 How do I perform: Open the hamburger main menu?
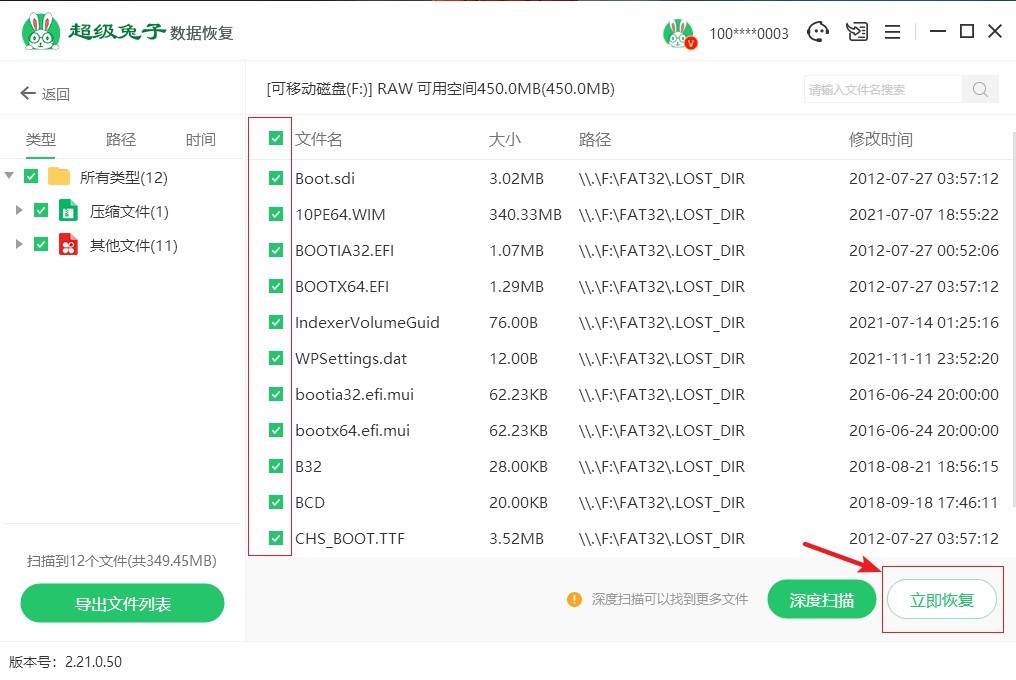coord(893,31)
